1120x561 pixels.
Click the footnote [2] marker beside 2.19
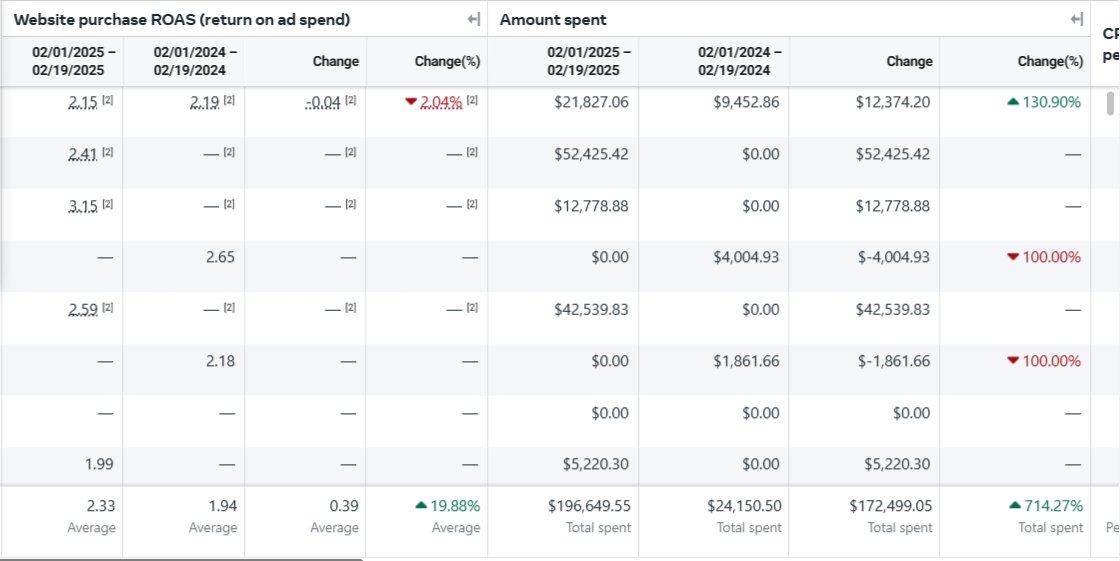[229, 101]
